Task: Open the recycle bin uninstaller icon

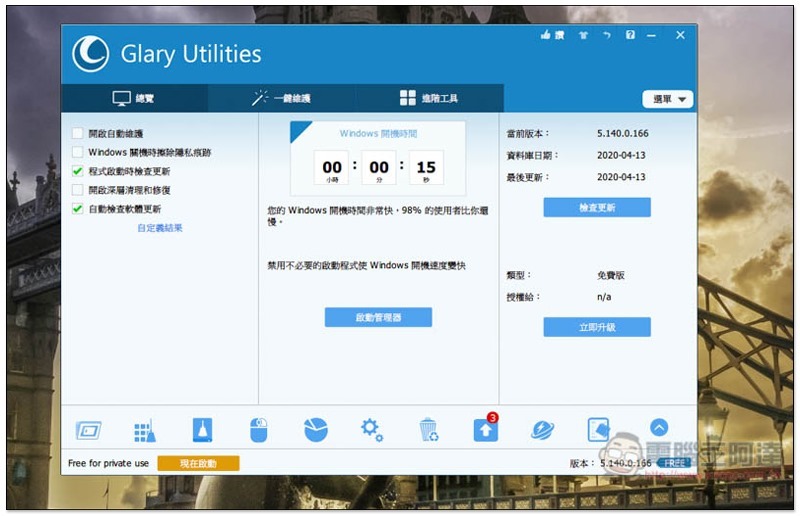Action: coord(429,430)
